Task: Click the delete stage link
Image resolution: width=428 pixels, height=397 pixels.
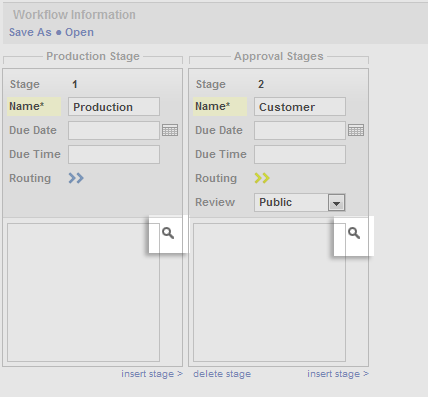Action: tap(222, 374)
